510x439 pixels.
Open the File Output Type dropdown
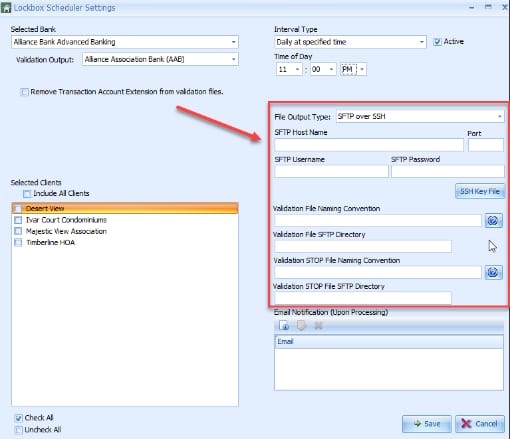[499, 116]
